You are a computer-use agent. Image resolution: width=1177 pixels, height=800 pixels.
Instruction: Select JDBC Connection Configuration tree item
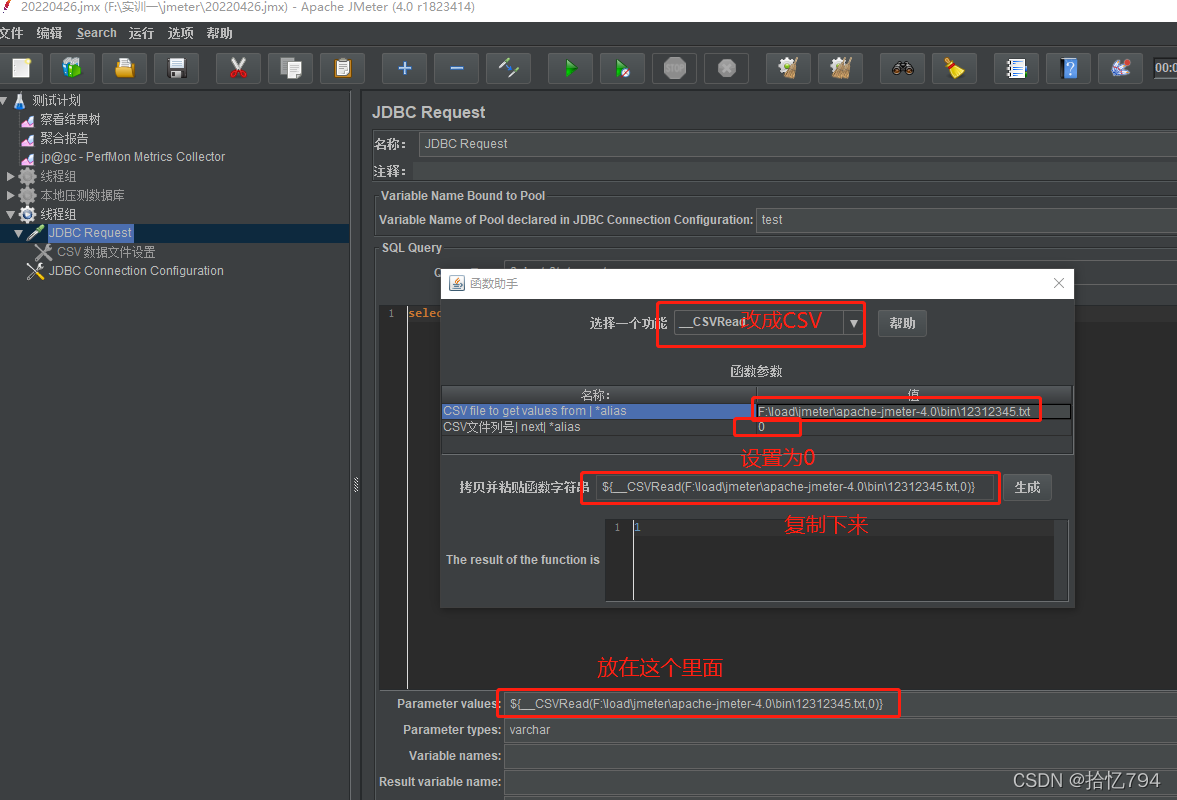pos(136,271)
